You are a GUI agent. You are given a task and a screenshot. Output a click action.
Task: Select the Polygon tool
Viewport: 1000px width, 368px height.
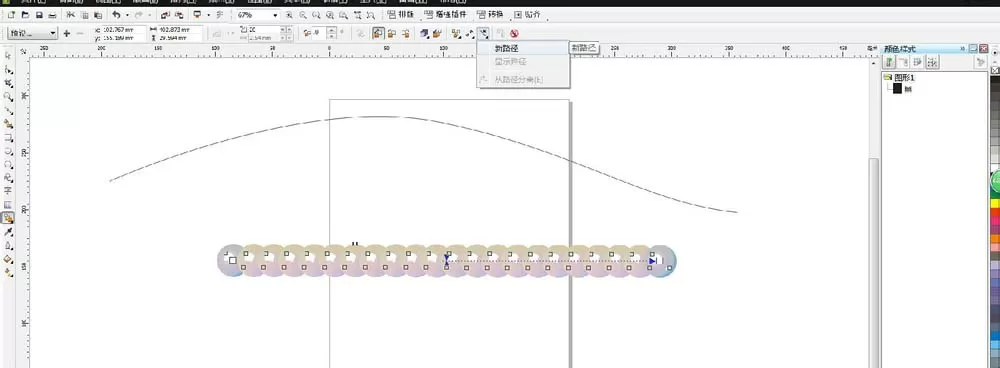[x=8, y=164]
